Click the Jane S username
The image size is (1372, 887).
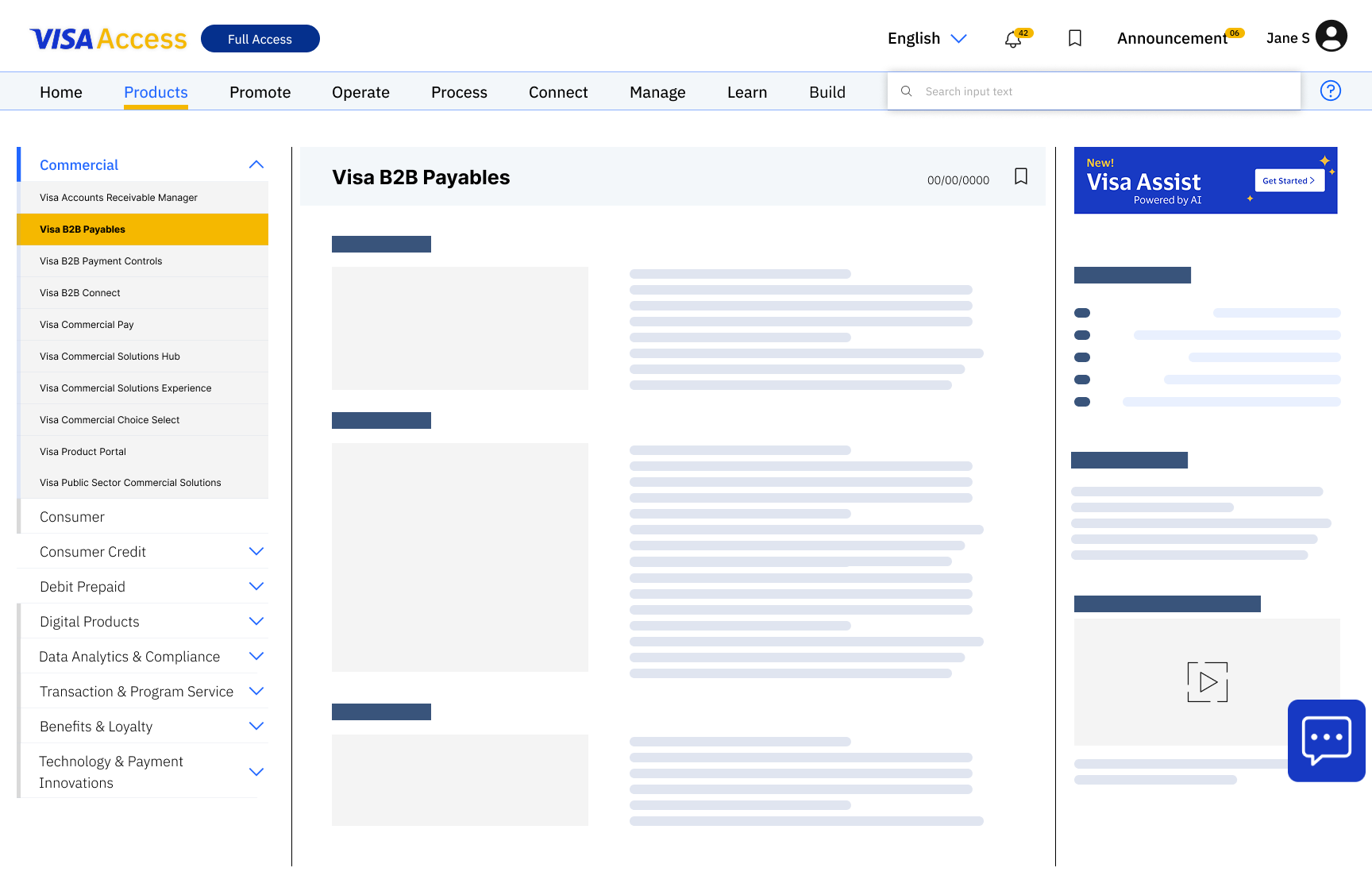pos(1288,38)
